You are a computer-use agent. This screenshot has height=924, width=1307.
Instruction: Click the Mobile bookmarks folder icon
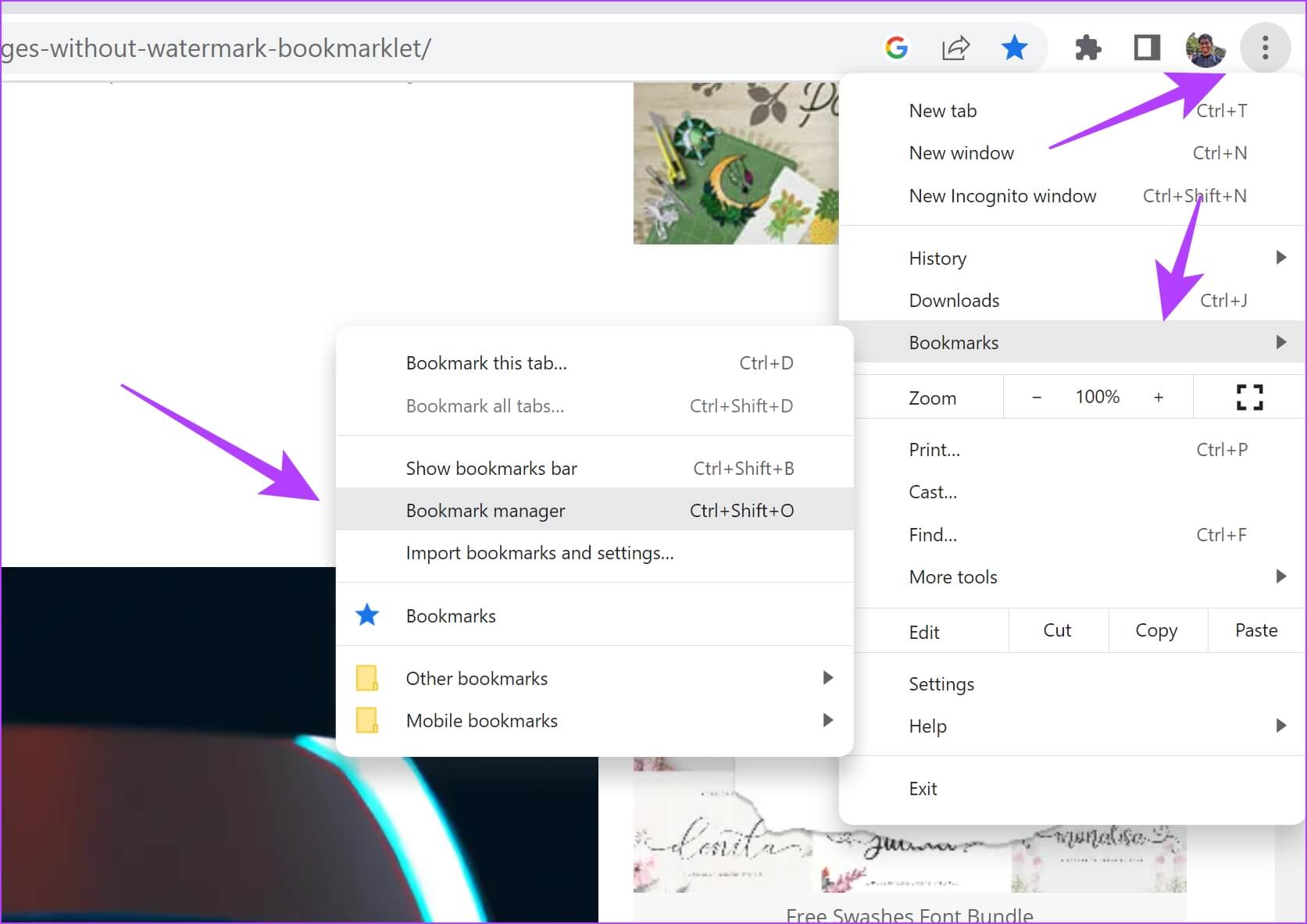coord(367,720)
